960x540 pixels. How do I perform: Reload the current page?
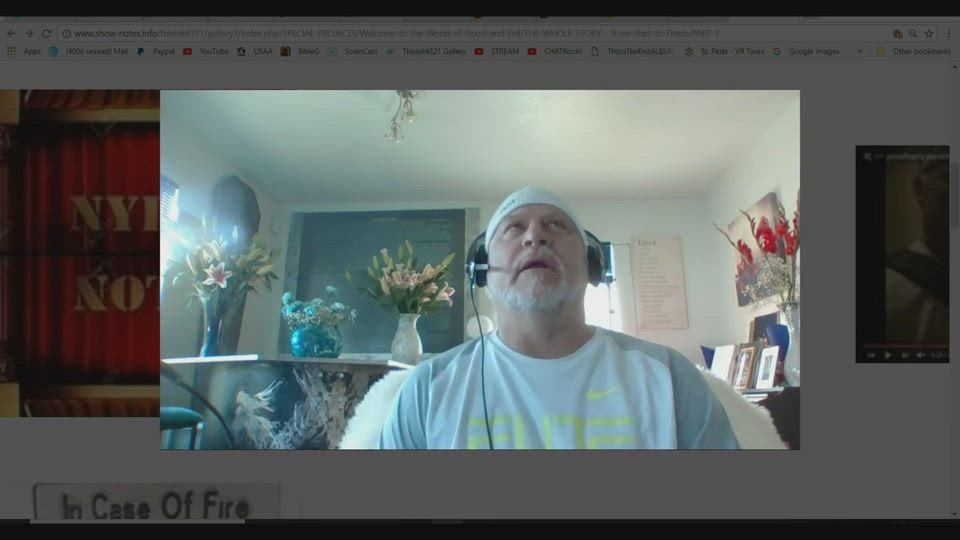coord(46,33)
